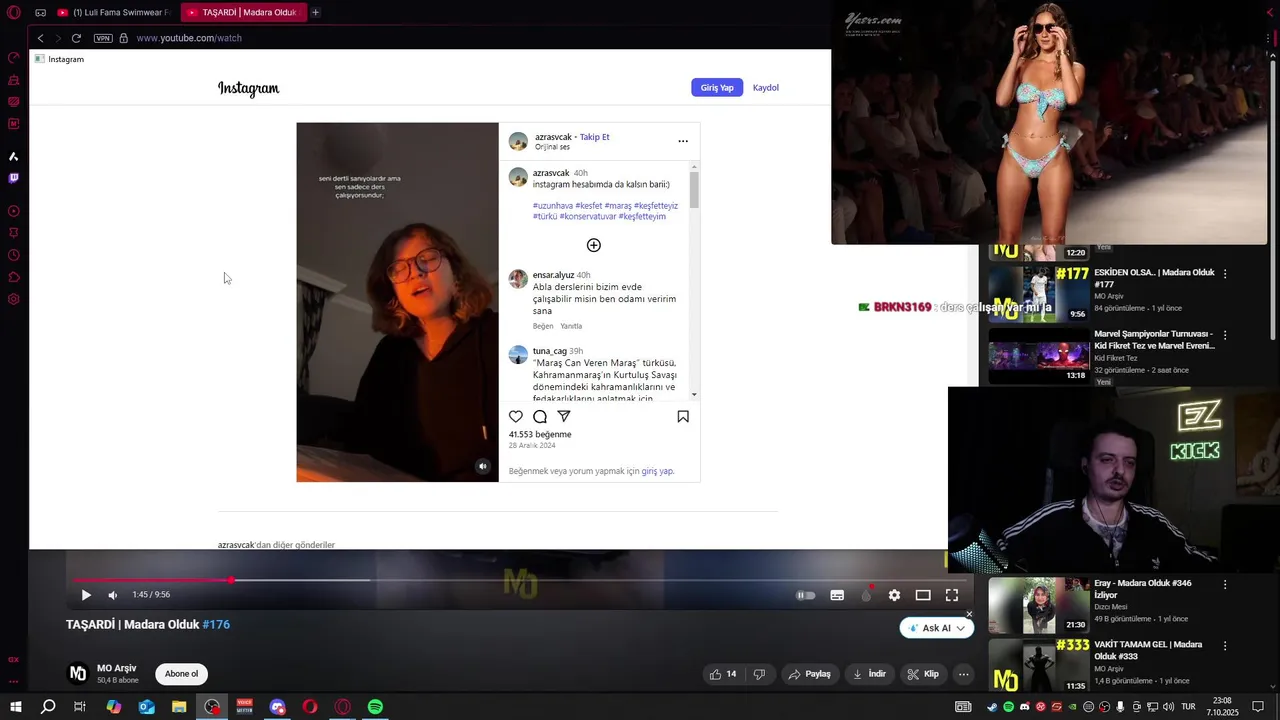1280x720 pixels.
Task: Open Windows taskbar search
Action: tap(48, 707)
